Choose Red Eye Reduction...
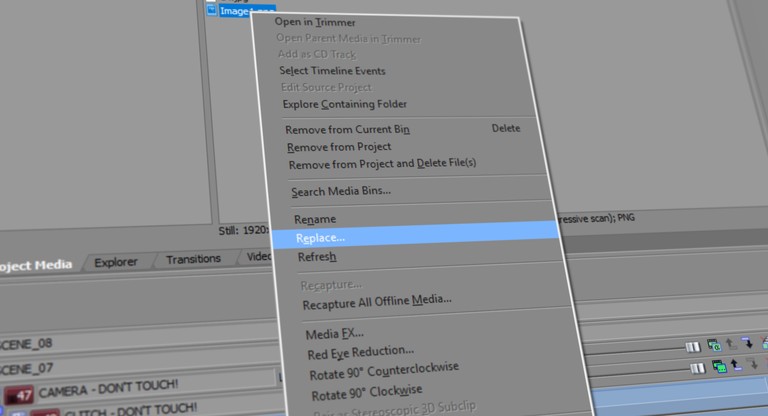Screen dimensions: 768x416 pos(360,352)
